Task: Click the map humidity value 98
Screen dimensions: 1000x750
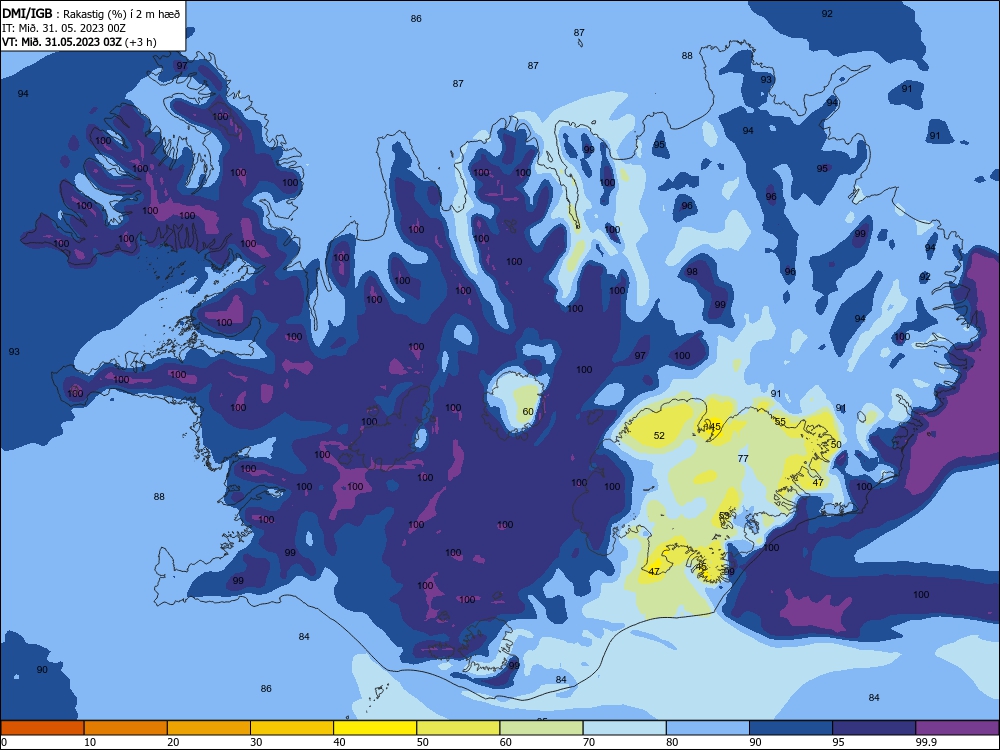Action: pyautogui.click(x=692, y=272)
